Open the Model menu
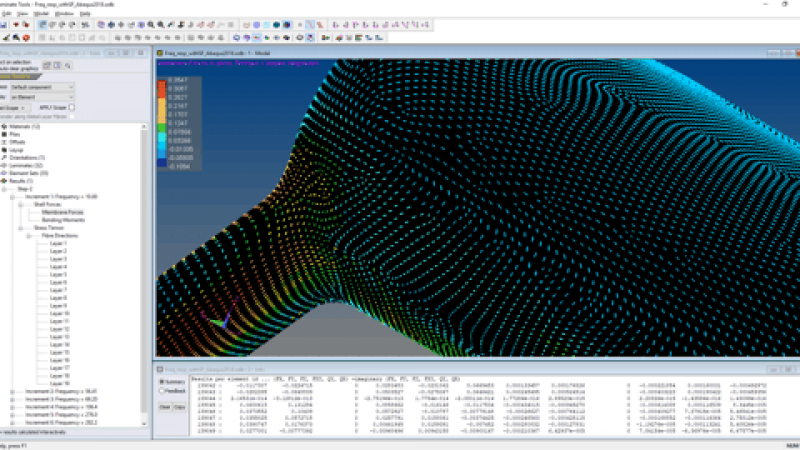The image size is (800, 450). click(39, 13)
